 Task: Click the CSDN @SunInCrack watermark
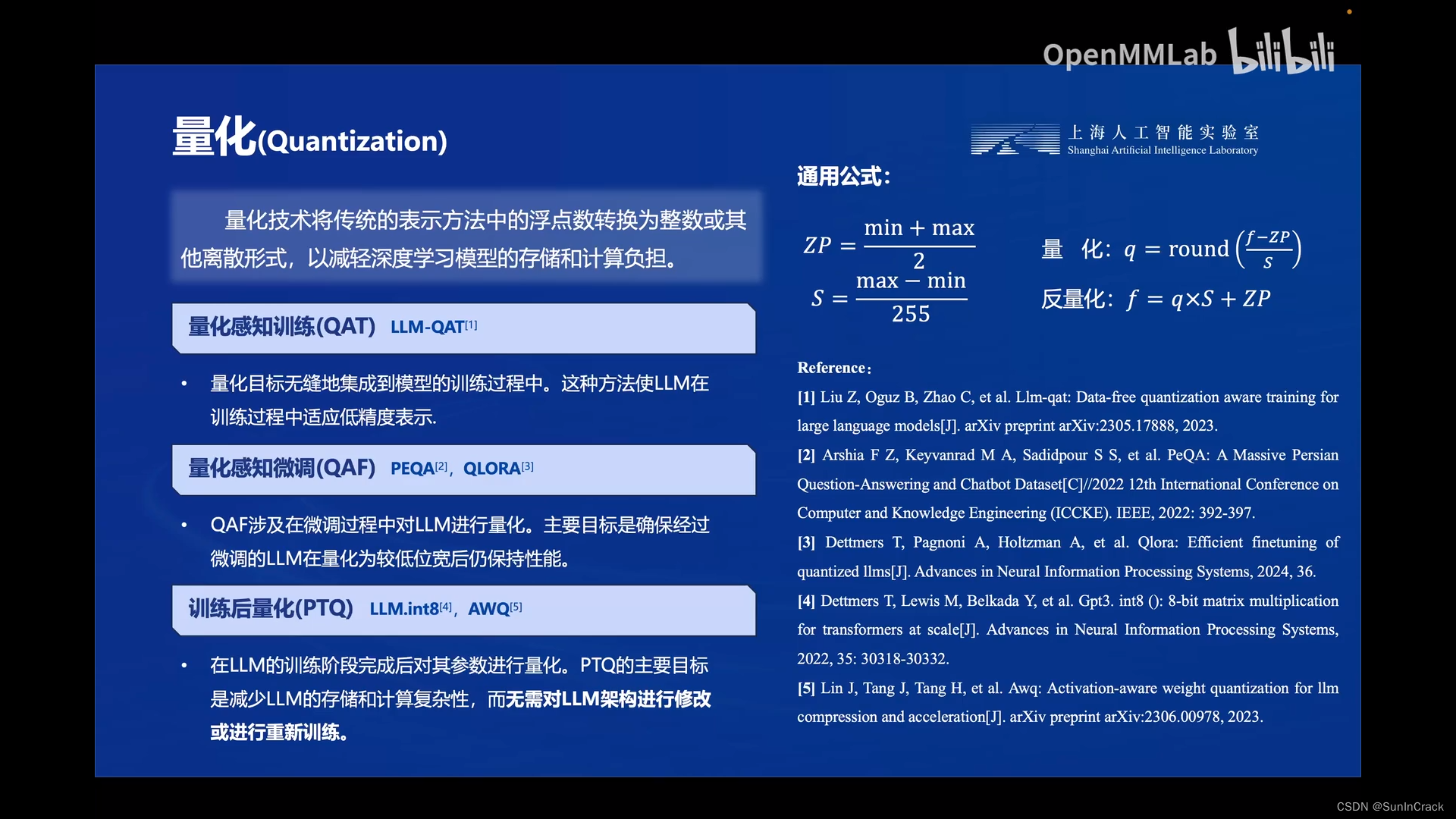tap(1389, 807)
